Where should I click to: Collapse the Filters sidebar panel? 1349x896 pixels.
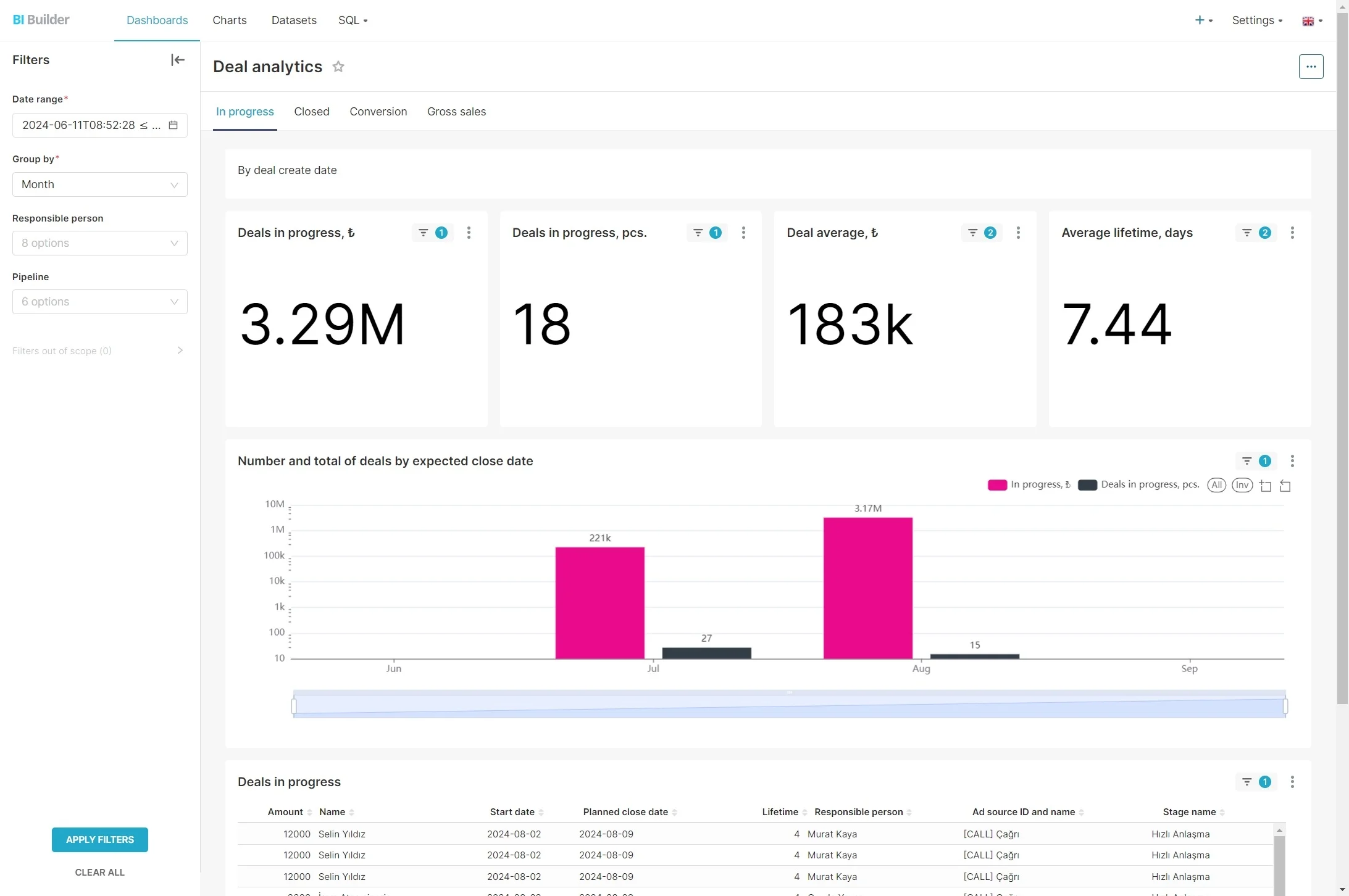coord(178,60)
